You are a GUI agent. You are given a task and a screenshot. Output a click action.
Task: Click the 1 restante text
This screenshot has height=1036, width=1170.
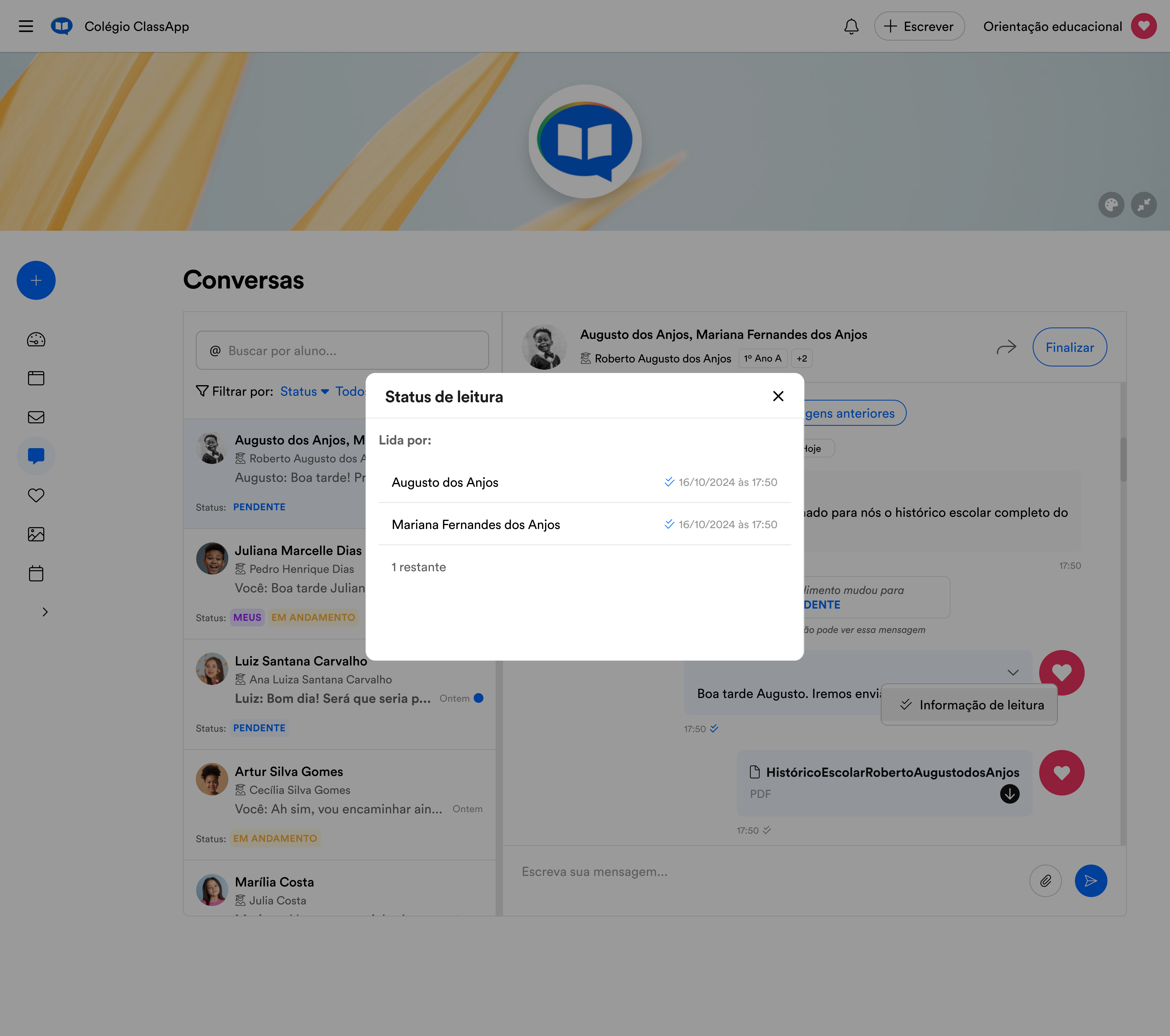418,567
